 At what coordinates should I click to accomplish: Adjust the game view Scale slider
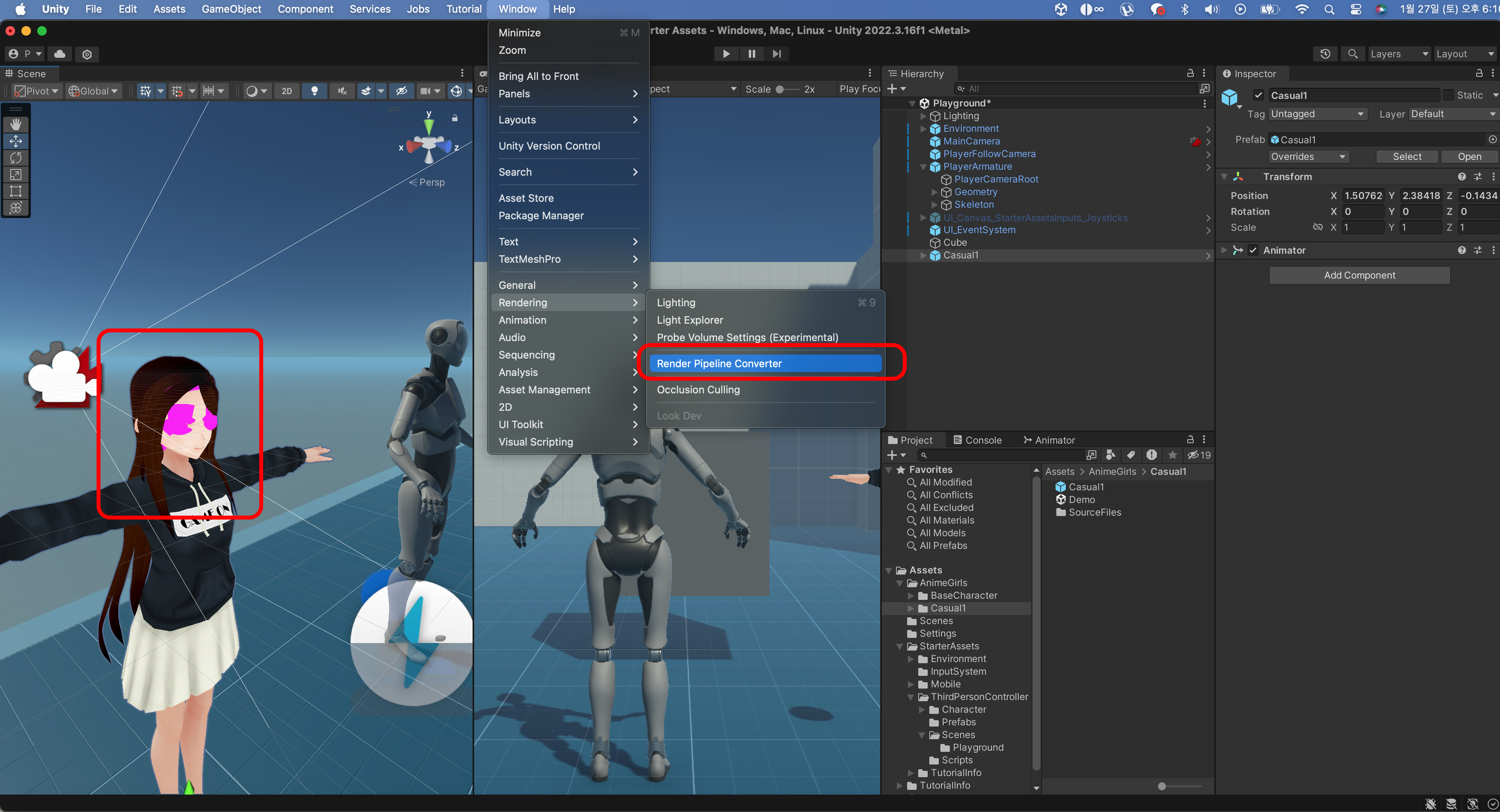[x=781, y=89]
